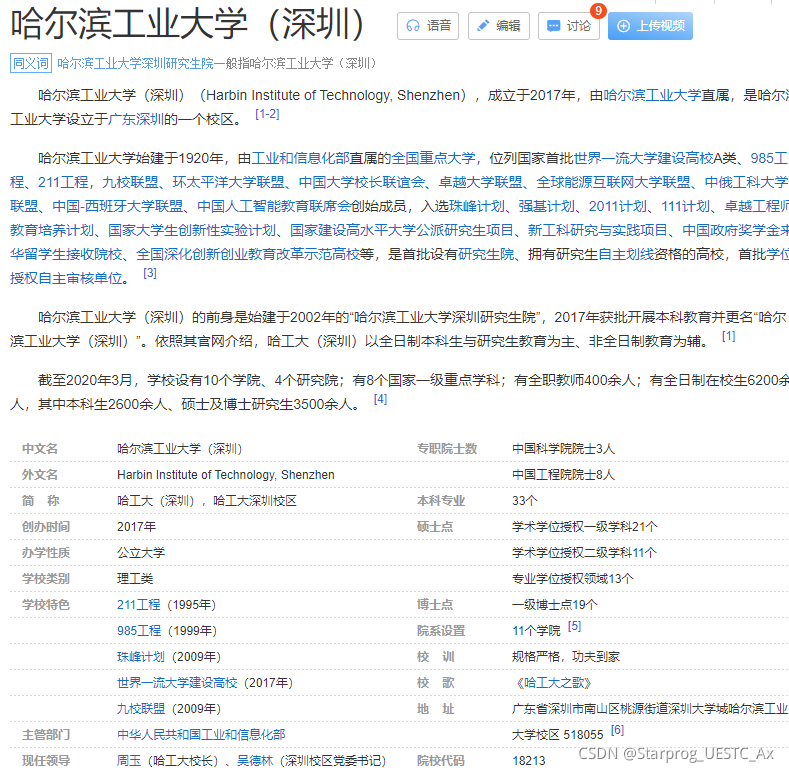Screen dimensions: 789x772
Task: Select the 学术学位授权一级学科21个 value
Action: (x=585, y=527)
